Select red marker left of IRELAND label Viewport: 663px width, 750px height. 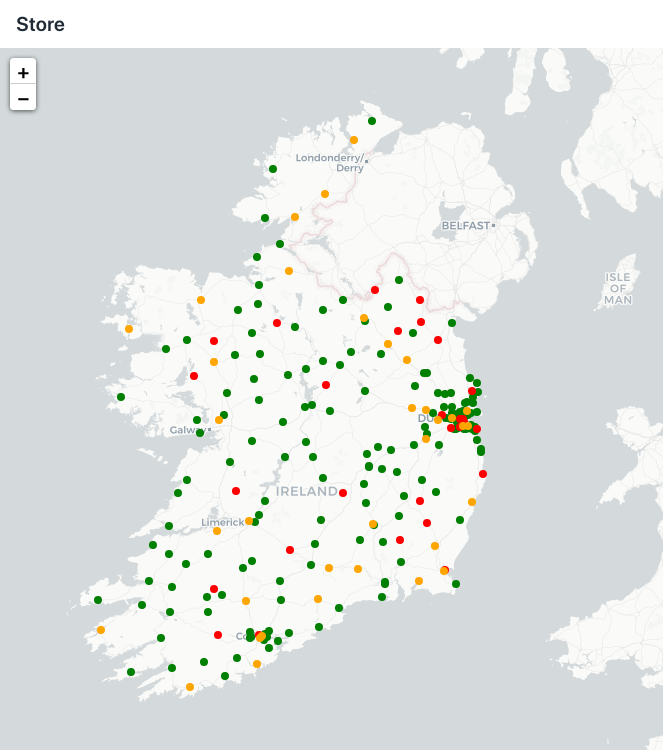coord(236,491)
